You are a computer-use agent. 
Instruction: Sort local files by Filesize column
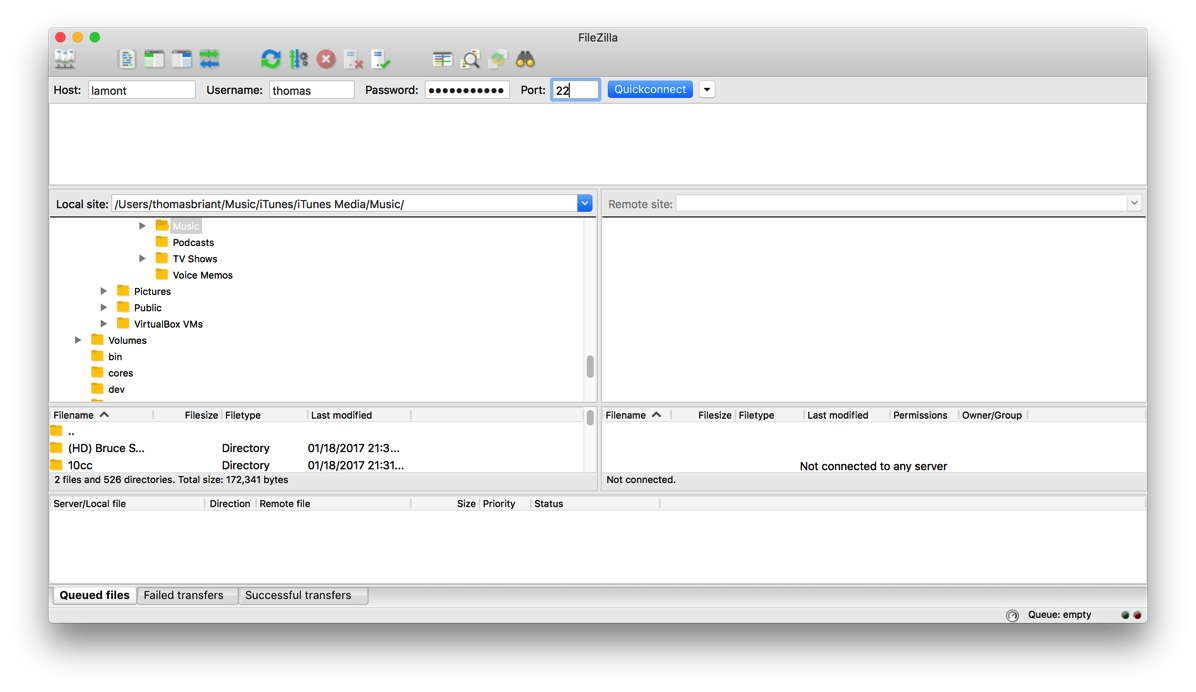(x=188, y=415)
